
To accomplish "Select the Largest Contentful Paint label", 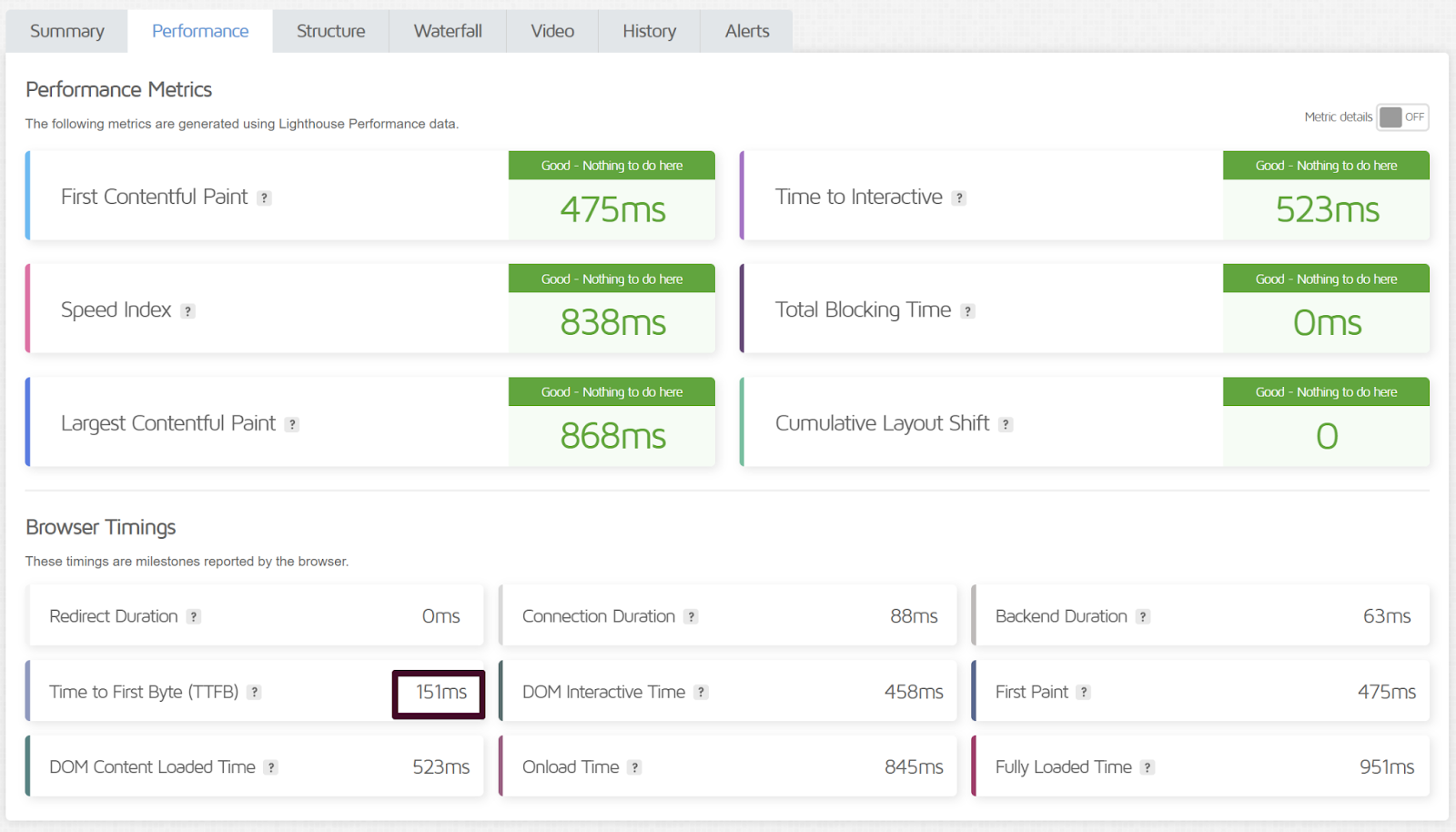I will click(x=167, y=423).
